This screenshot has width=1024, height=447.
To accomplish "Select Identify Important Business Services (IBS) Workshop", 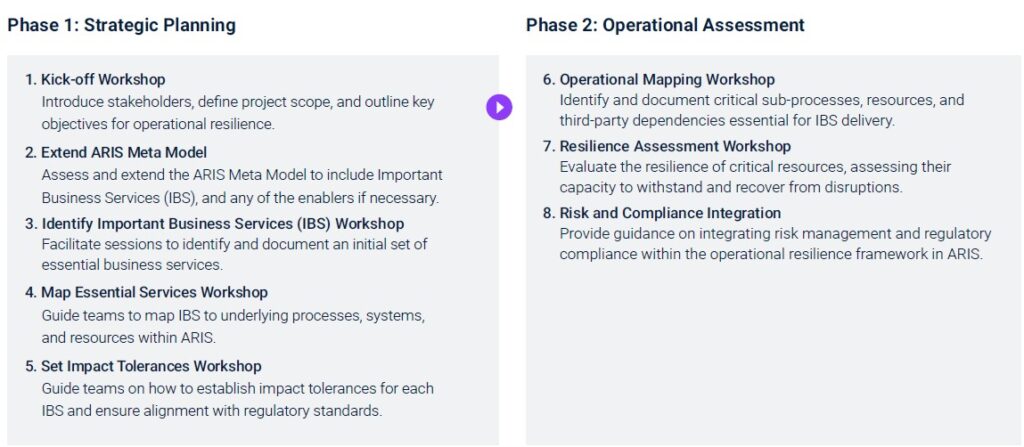I will click(214, 224).
